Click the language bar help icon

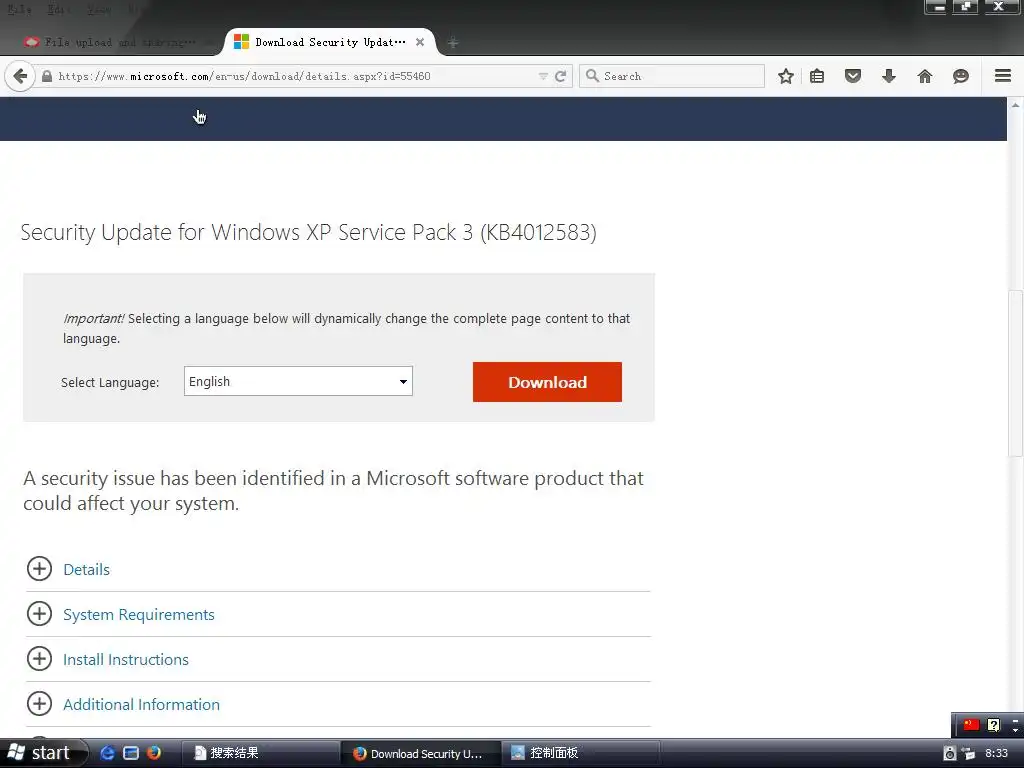coord(993,724)
